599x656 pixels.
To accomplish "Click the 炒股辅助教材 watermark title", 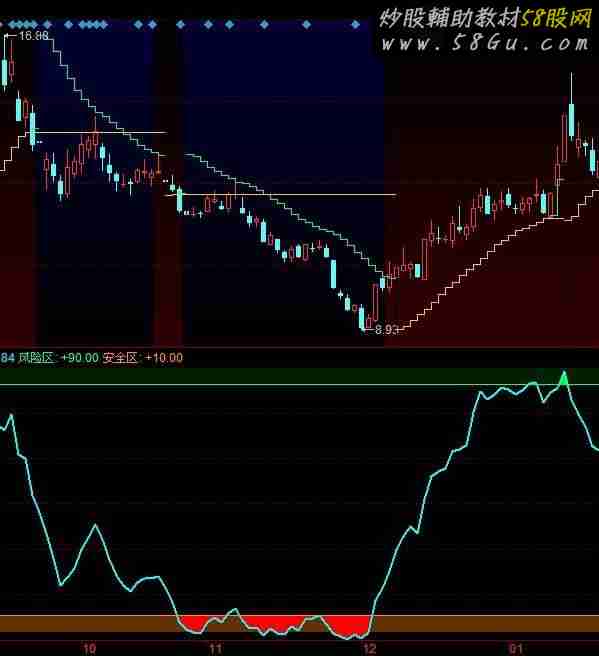I will (450, 18).
